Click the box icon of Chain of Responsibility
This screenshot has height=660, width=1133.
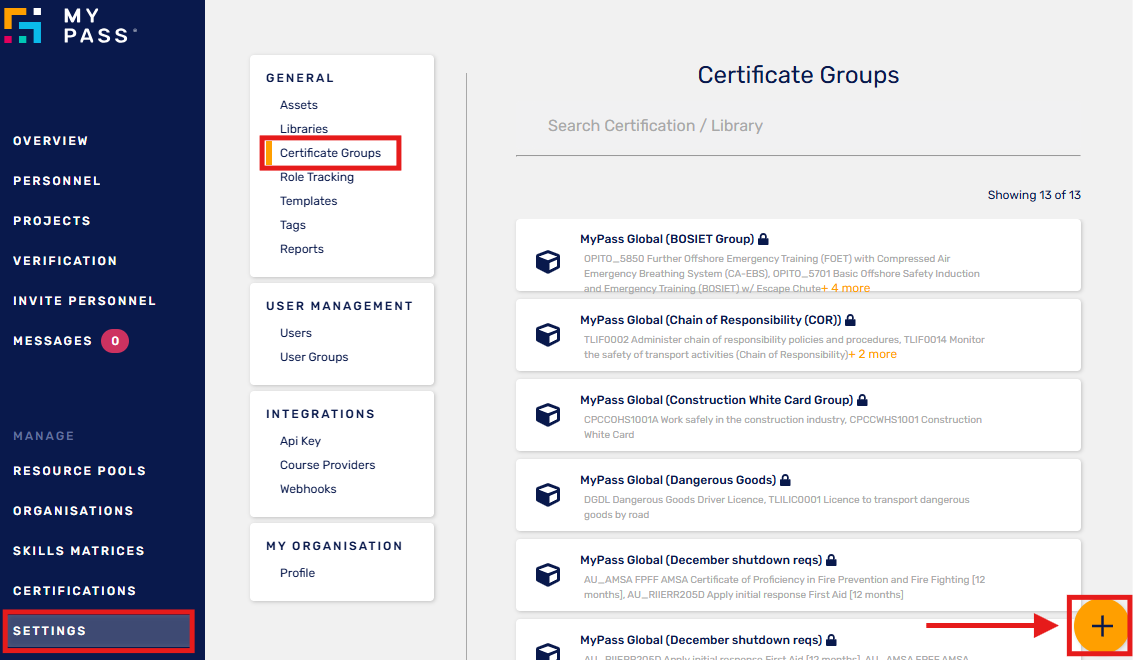coord(548,335)
